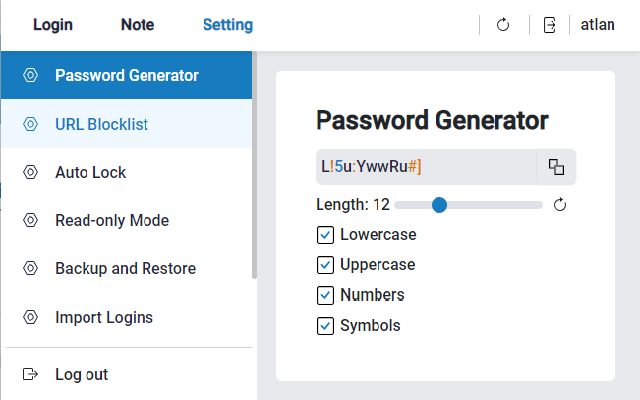Select Password Generator in the sidebar
Image resolution: width=640 pixels, height=400 pixels.
coord(126,75)
